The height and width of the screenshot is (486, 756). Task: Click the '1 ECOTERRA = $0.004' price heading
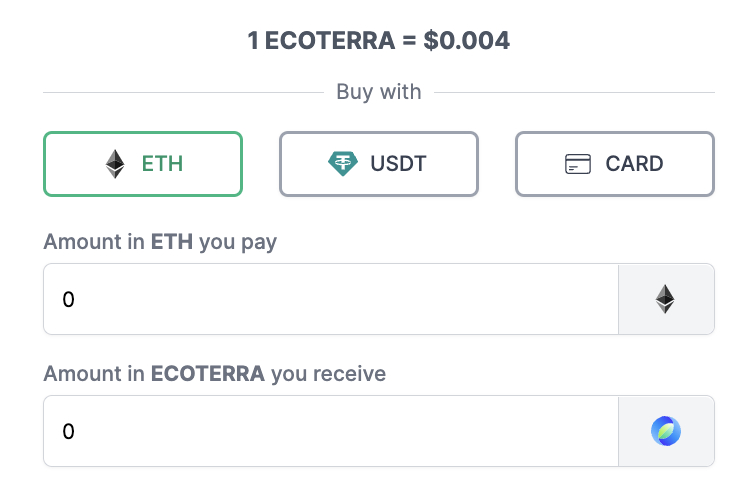pos(378,40)
